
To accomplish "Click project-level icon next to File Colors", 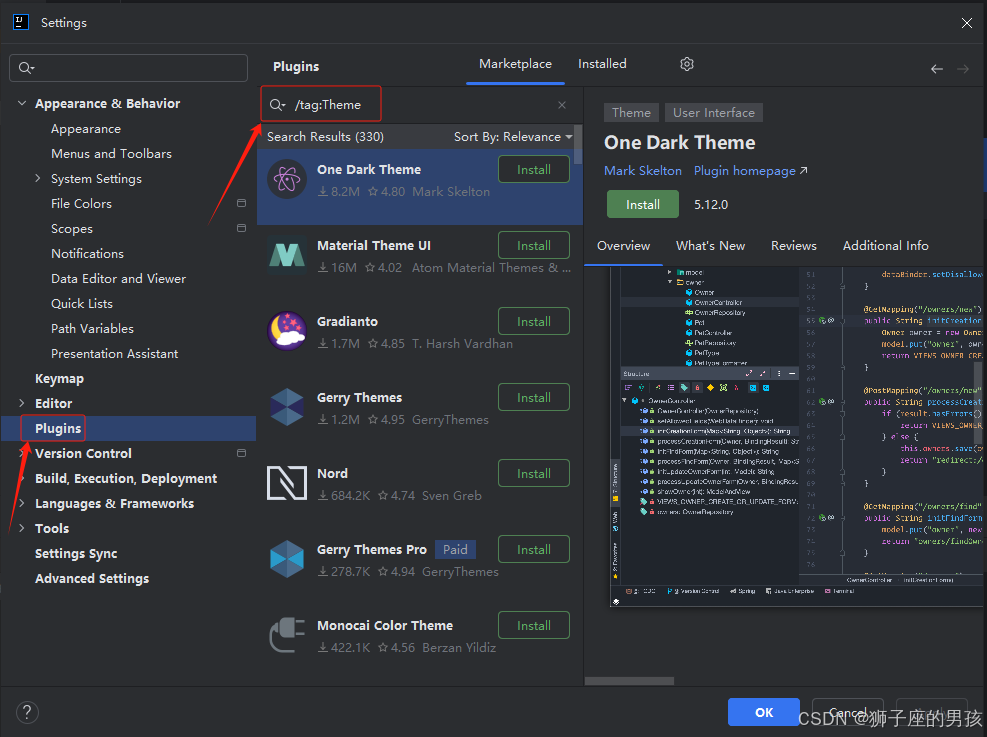I will pos(241,203).
